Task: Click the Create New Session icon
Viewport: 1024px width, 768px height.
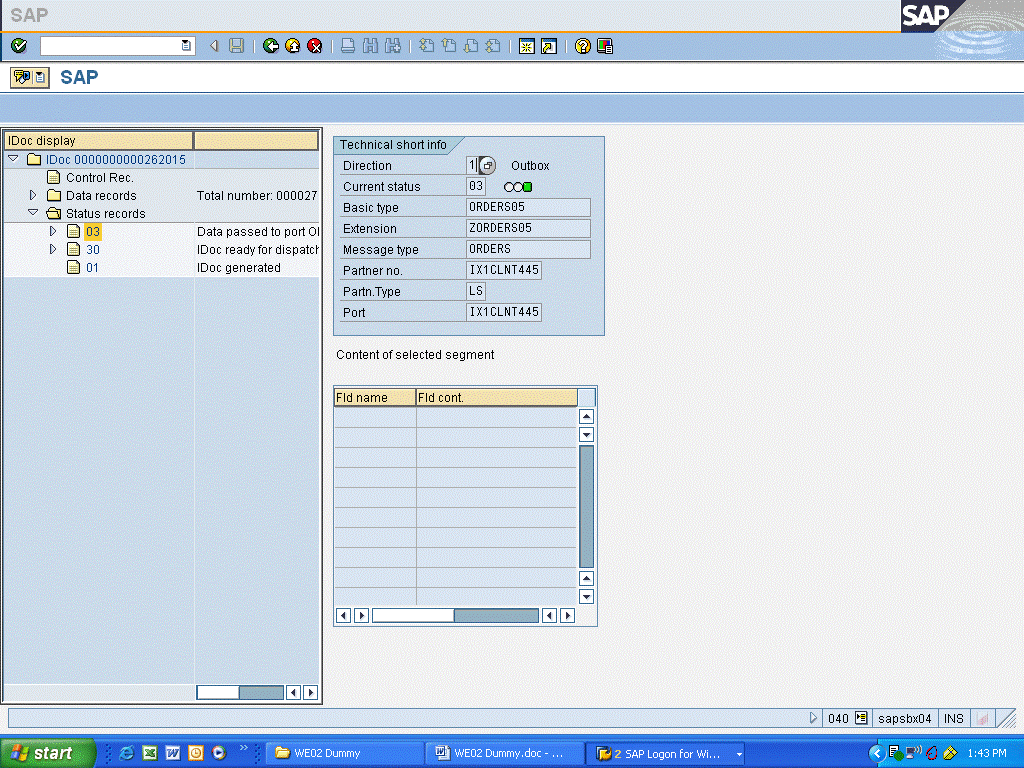Action: (x=526, y=46)
